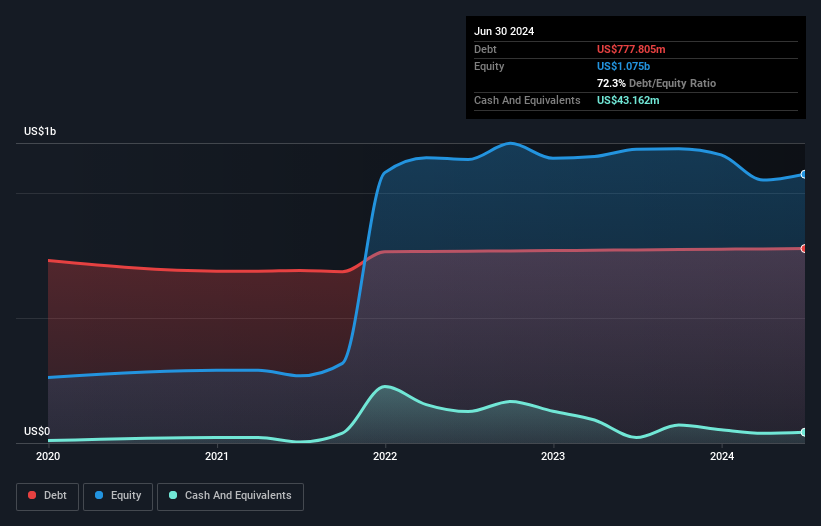Toggle the Cash And Equivalents legend button
This screenshot has height=526, width=821.
coord(230,496)
